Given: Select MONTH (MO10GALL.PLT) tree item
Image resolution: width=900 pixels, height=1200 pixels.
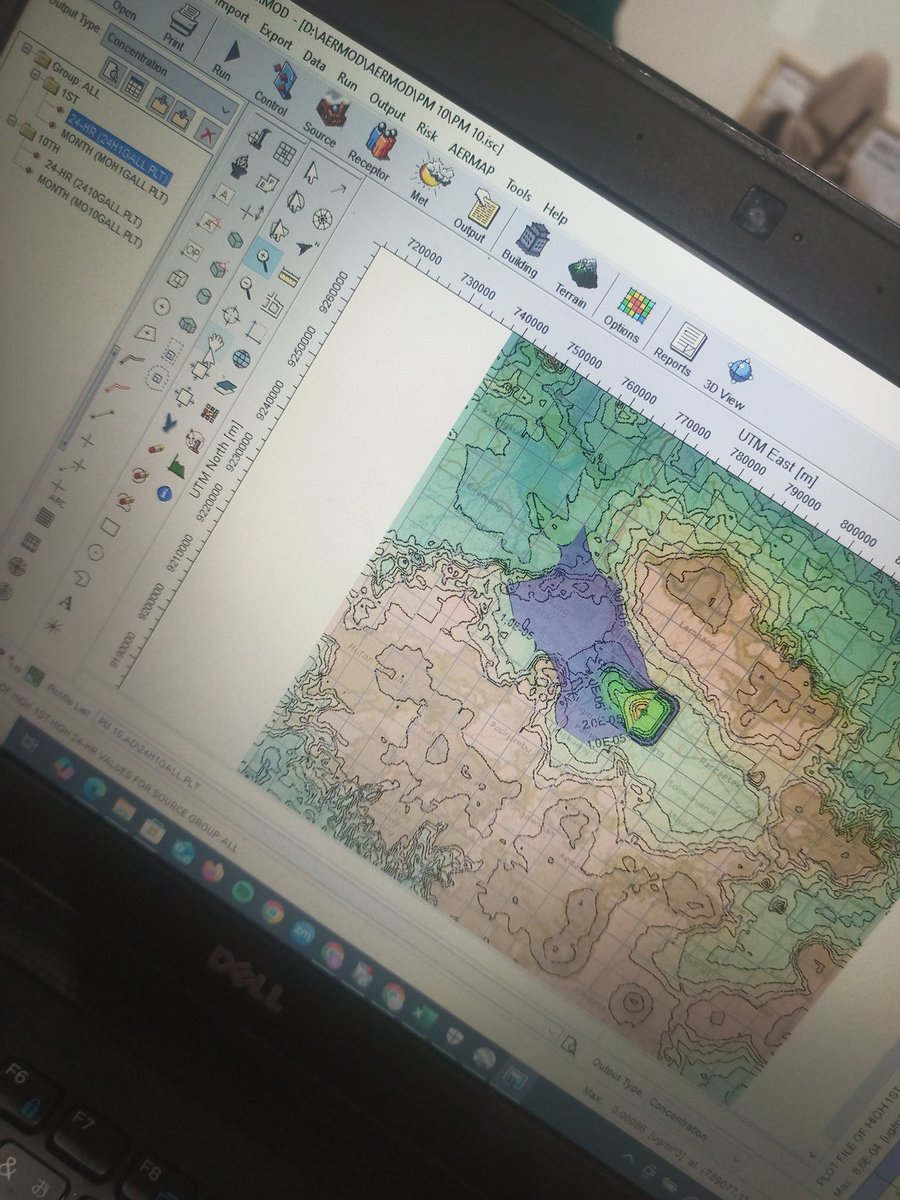Looking at the screenshot, I should click(92, 210).
